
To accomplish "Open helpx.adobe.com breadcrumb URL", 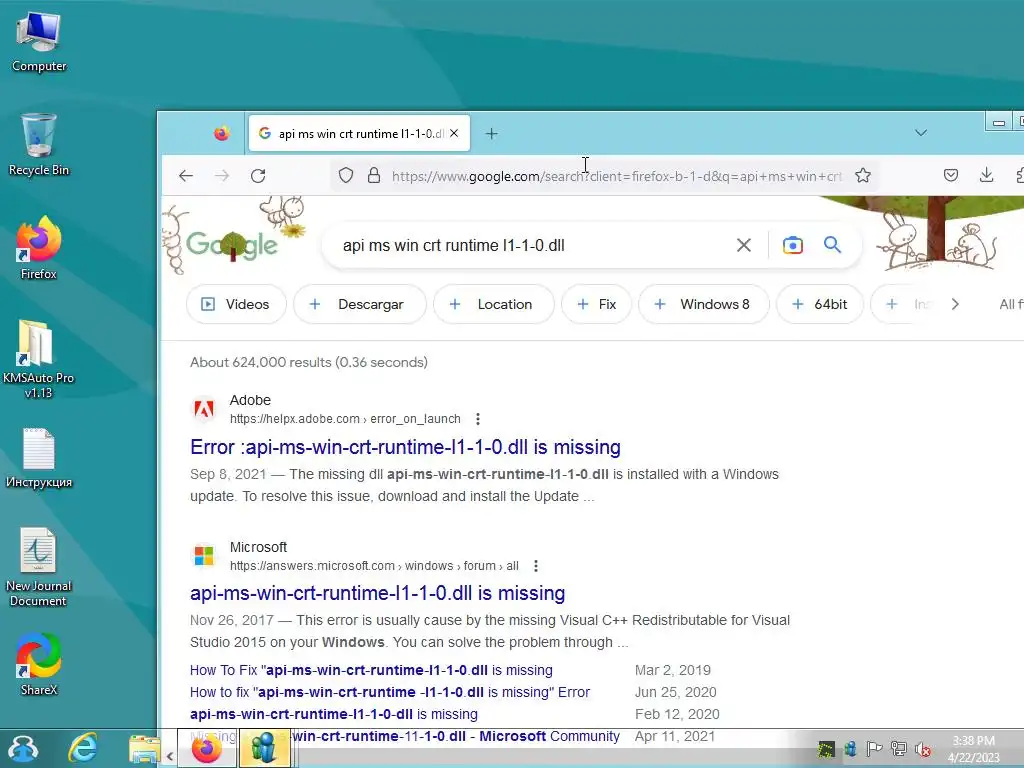I will tap(345, 419).
